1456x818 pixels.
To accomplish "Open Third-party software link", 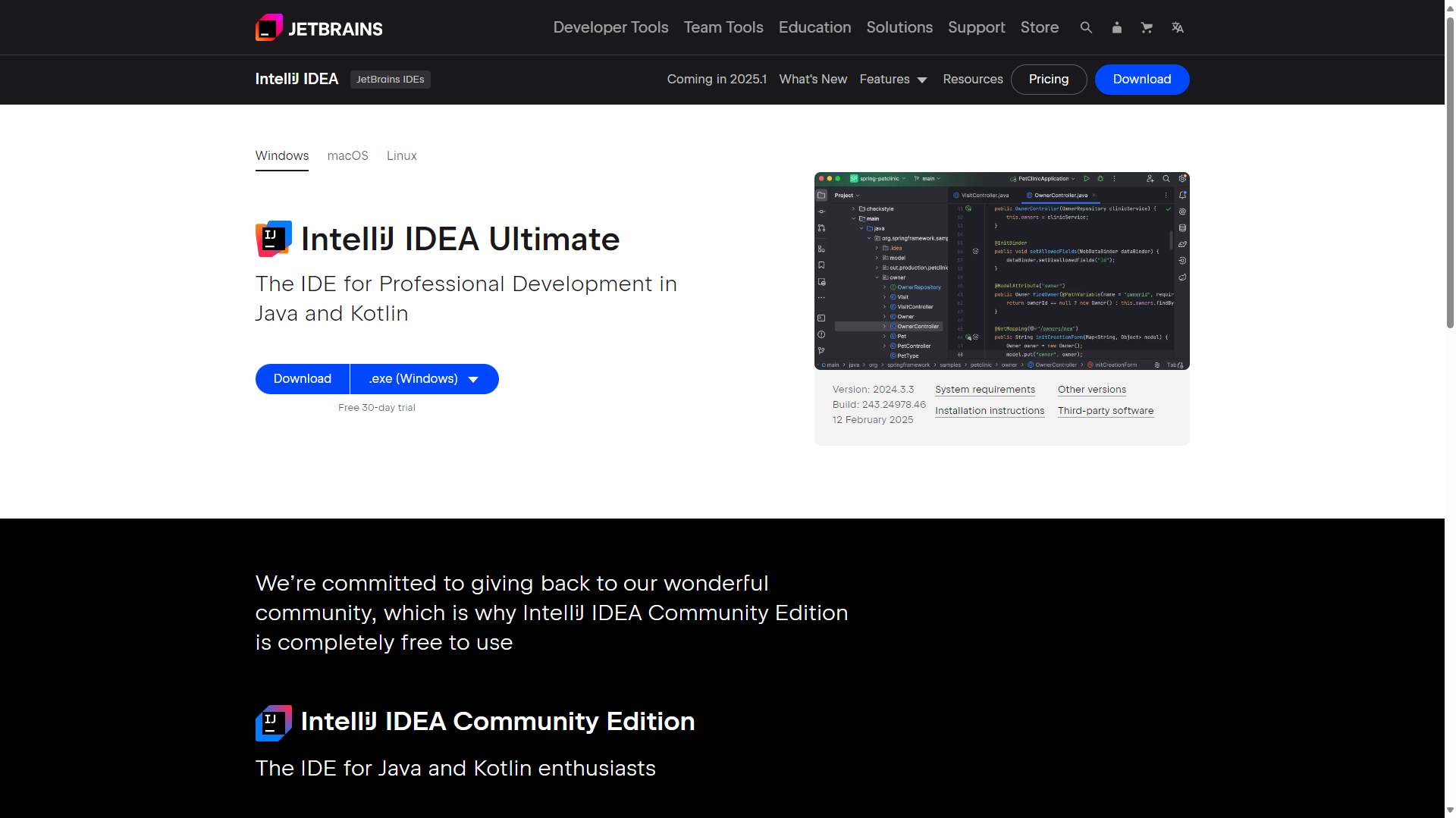I will pos(1105,411).
